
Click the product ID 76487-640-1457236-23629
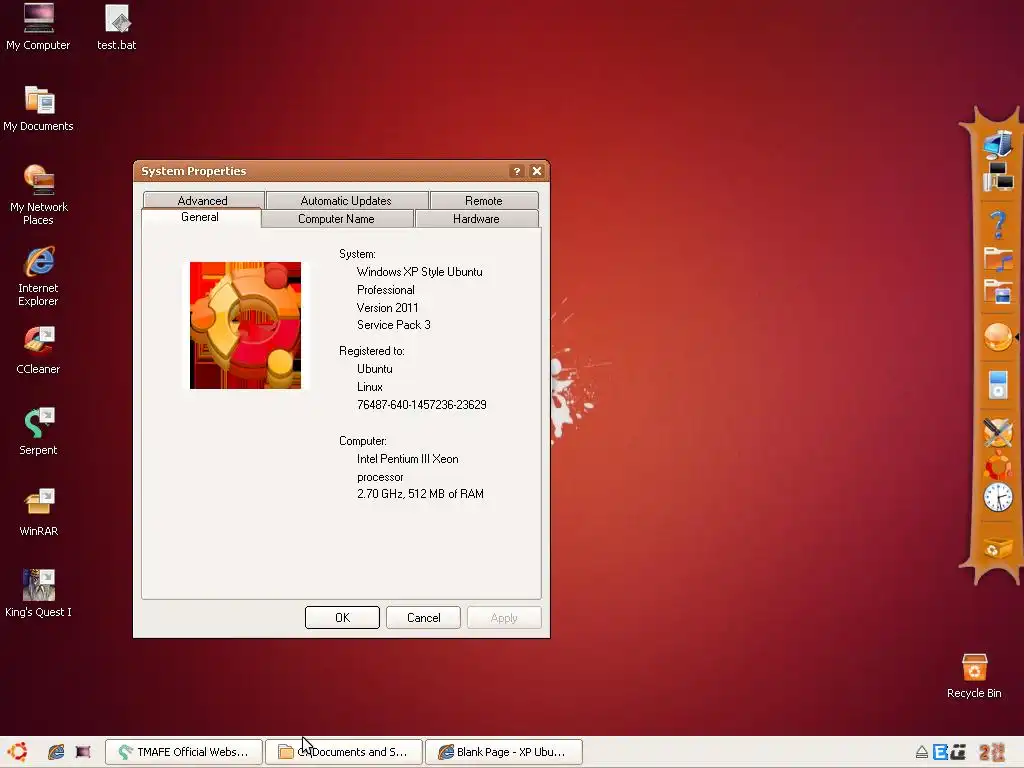[422, 405]
